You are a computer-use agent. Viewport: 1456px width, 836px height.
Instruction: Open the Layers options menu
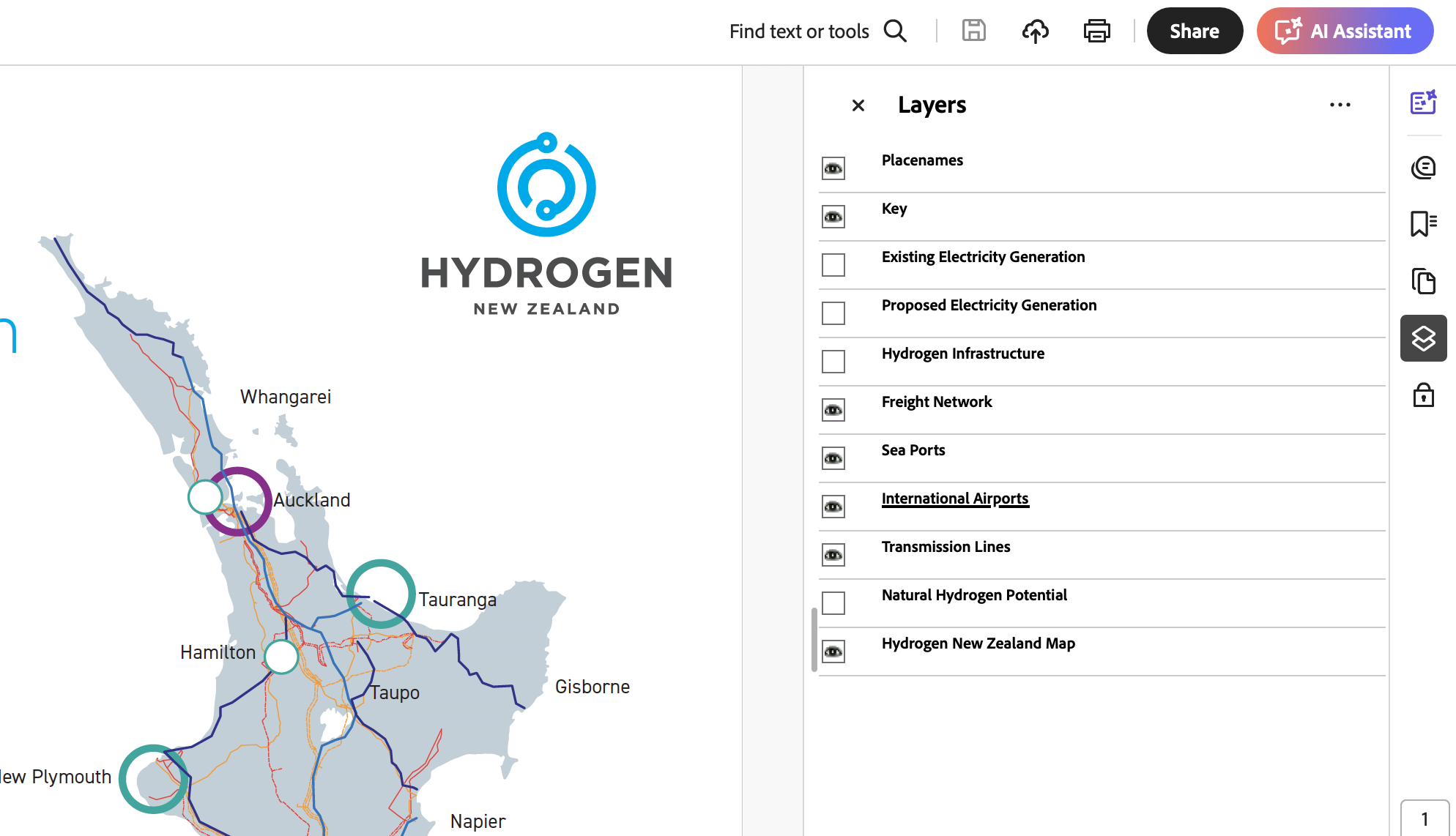[1340, 105]
